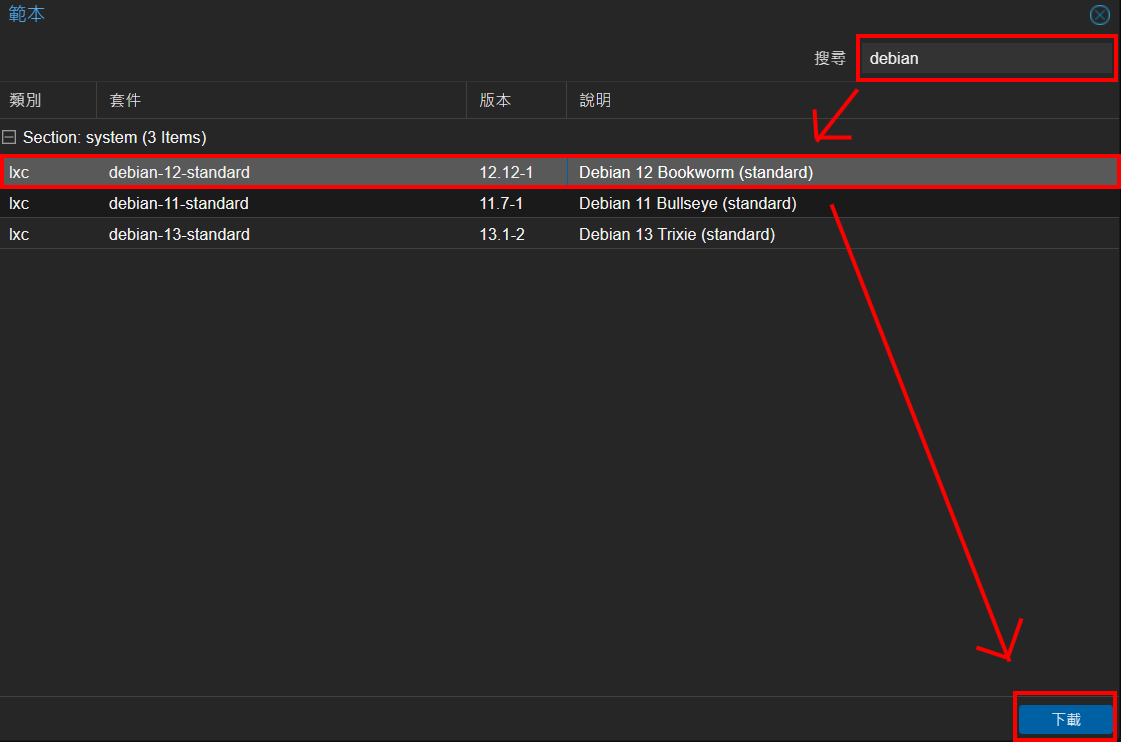Click the Debian 12 Bookworm description
The height and width of the screenshot is (742, 1121).
(x=695, y=172)
